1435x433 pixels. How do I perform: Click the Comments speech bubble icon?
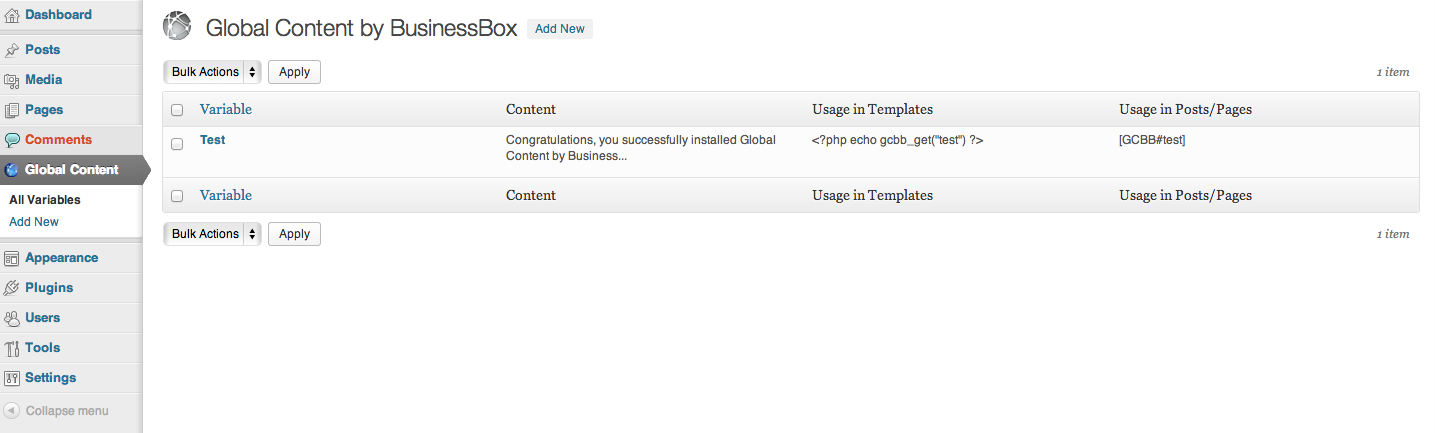coord(12,140)
